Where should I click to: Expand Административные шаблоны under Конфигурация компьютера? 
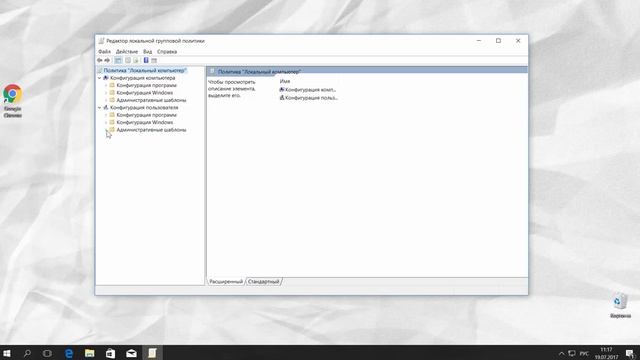coord(106,100)
